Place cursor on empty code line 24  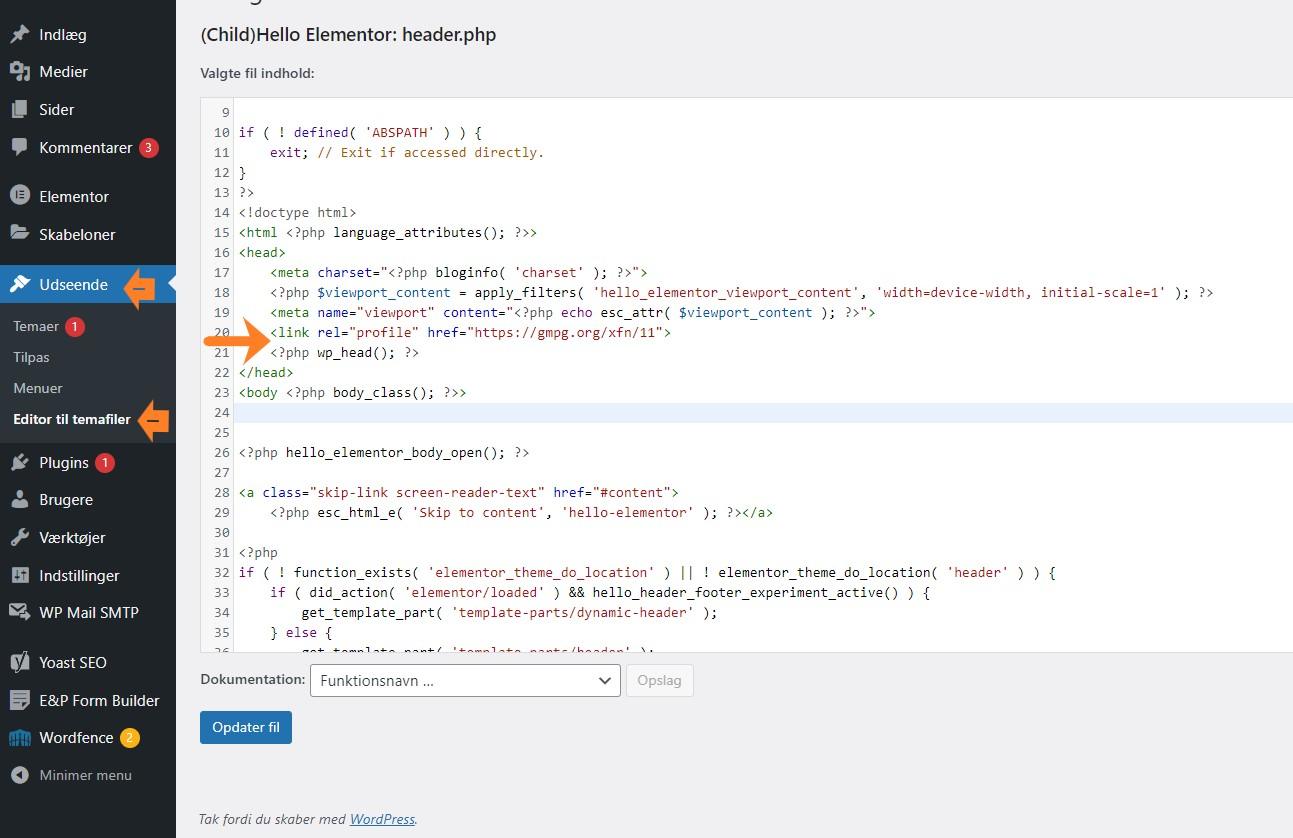(x=765, y=412)
